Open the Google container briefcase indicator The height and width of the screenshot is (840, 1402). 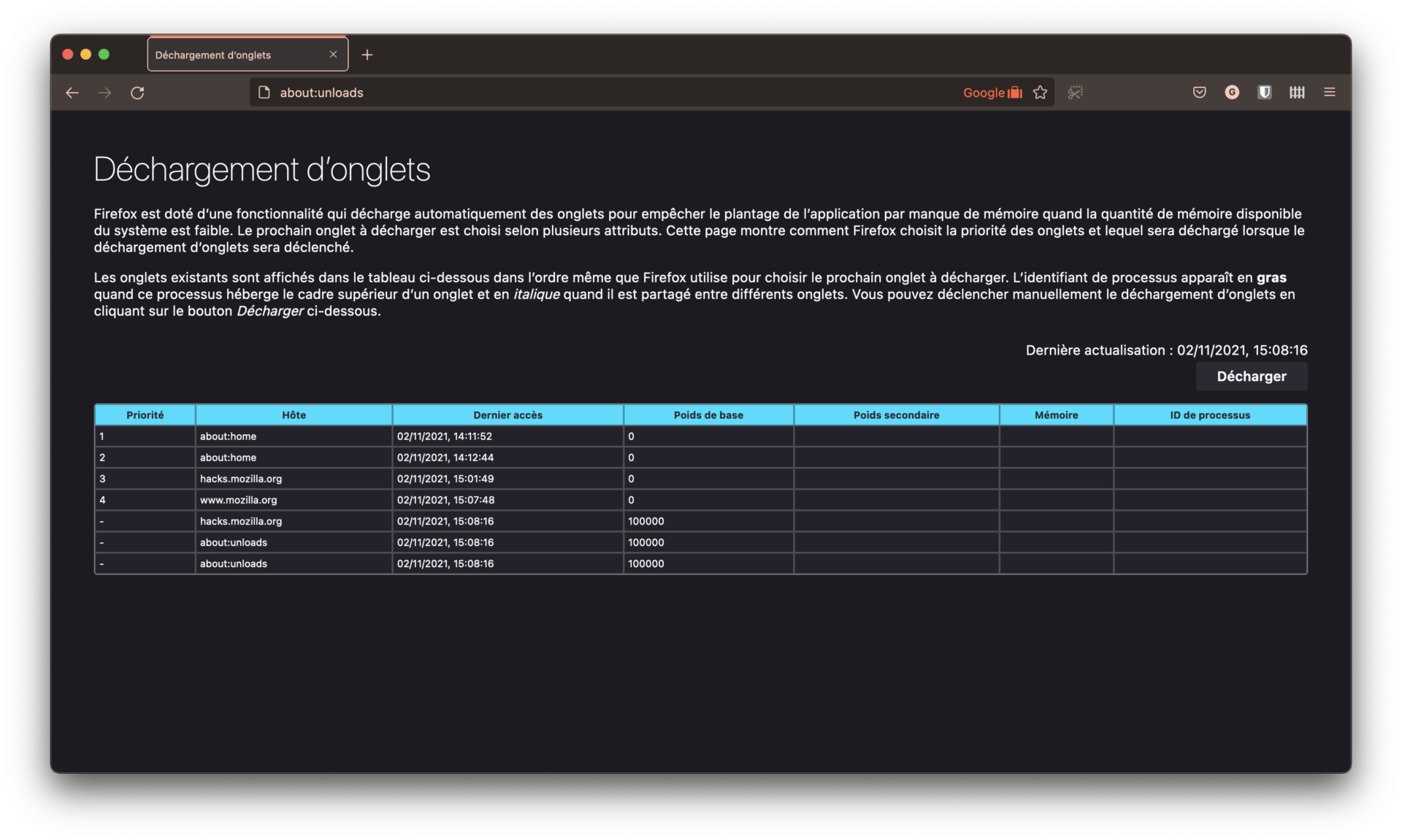pyautogui.click(x=1014, y=93)
